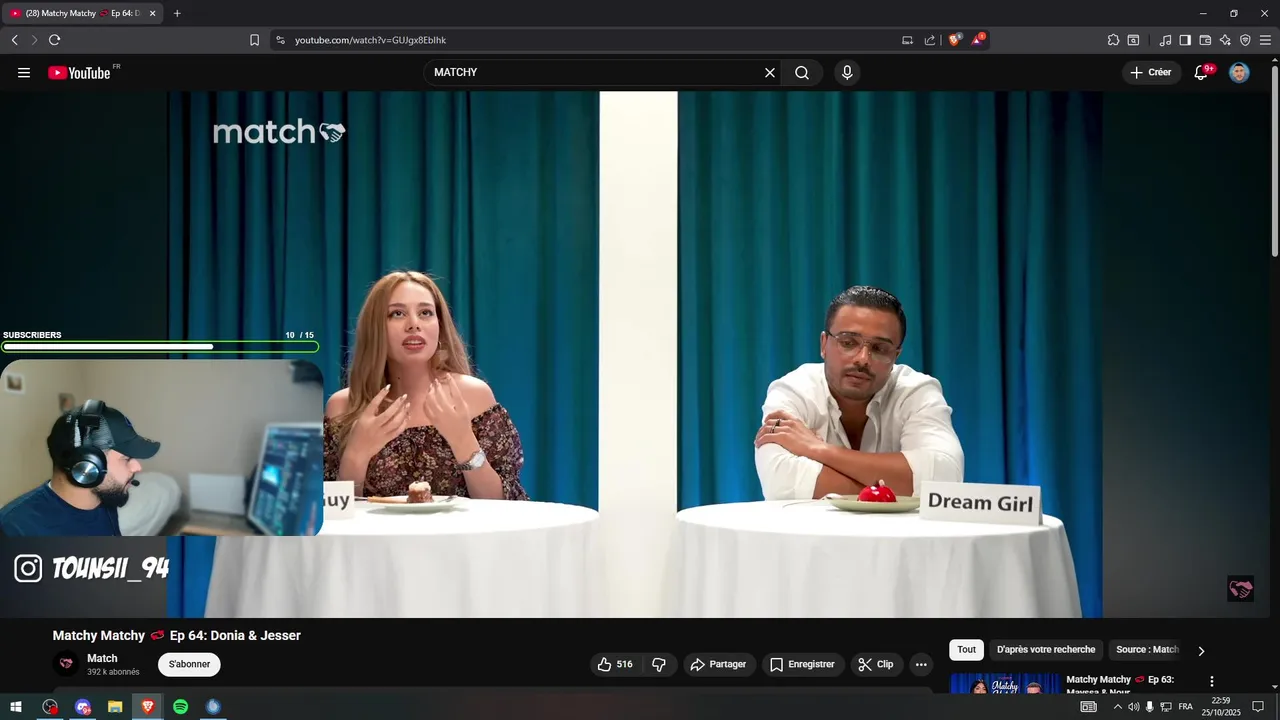This screenshot has width=1280, height=720.
Task: Install or cast via screen icon in address bar
Action: pos(907,40)
